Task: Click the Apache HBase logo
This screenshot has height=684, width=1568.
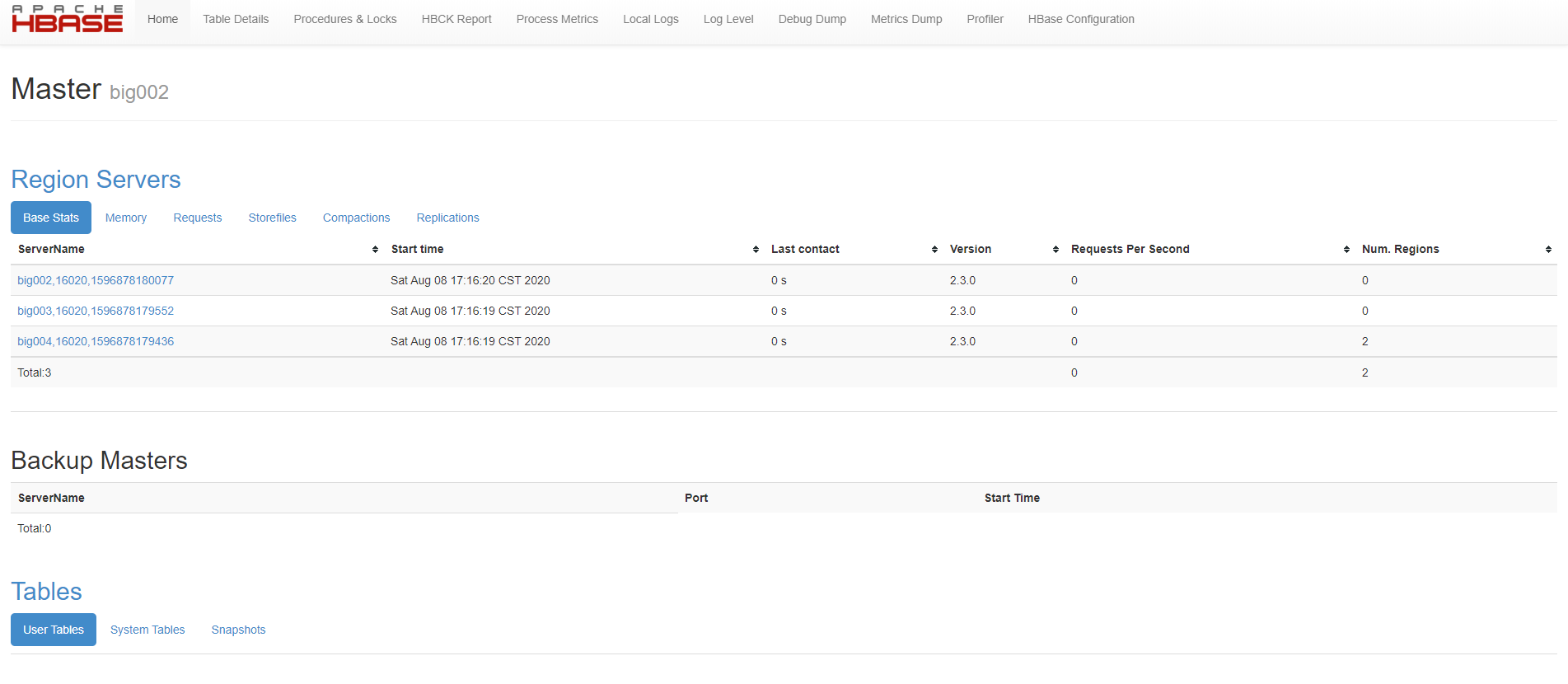Action: (68, 19)
